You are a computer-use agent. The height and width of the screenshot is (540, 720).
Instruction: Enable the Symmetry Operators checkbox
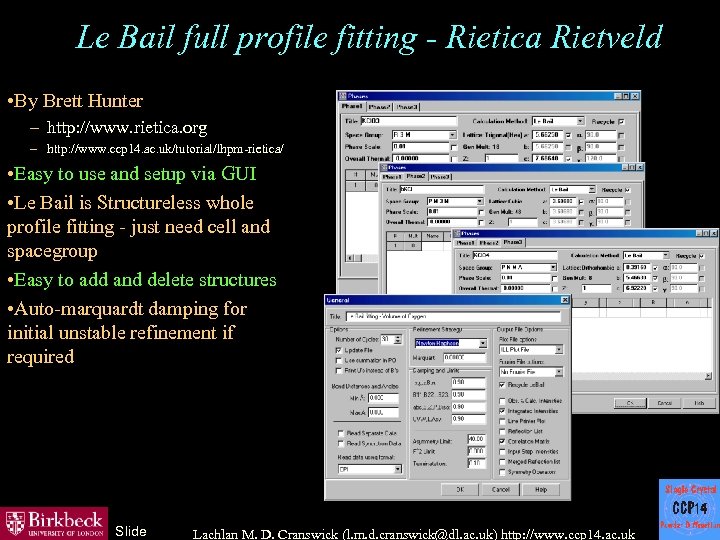pyautogui.click(x=502, y=472)
